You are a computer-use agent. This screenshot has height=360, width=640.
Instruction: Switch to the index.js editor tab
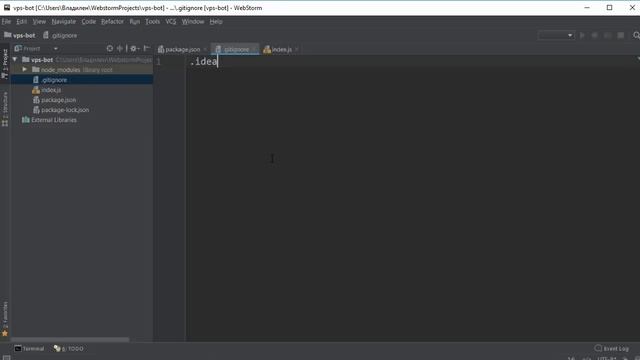[281, 49]
